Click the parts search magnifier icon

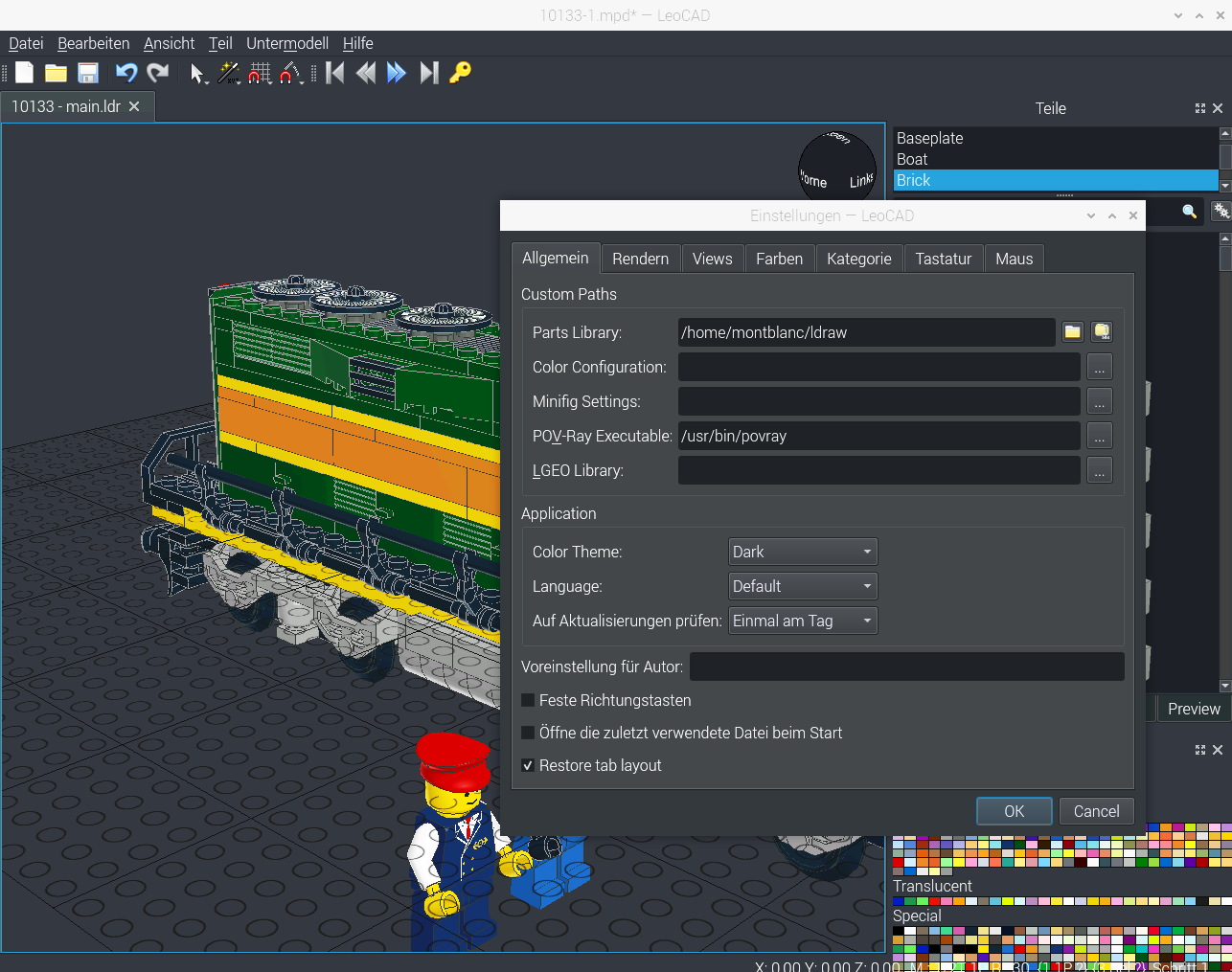[x=1189, y=212]
